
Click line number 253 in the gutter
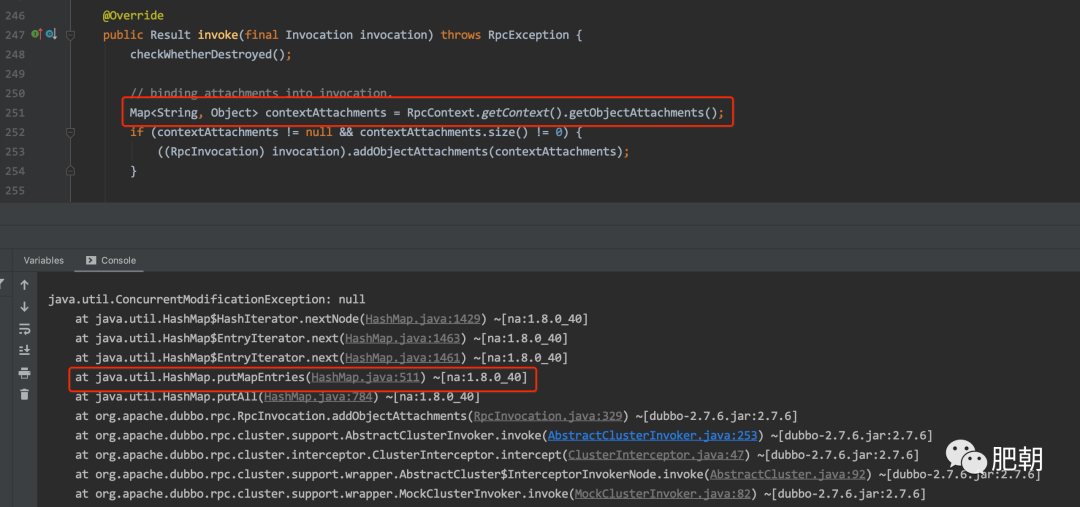point(14,151)
